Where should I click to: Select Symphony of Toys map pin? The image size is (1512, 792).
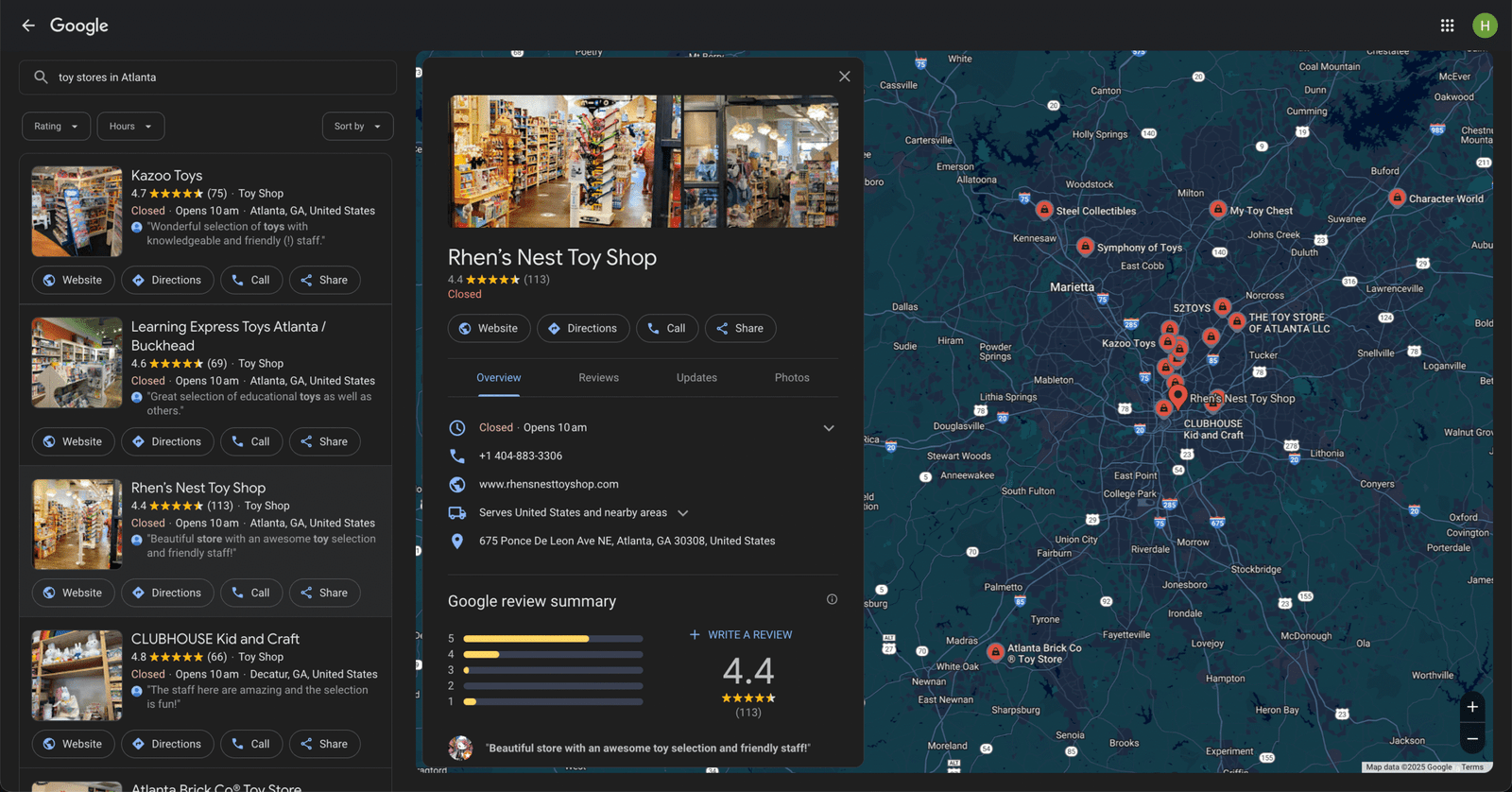point(1085,246)
